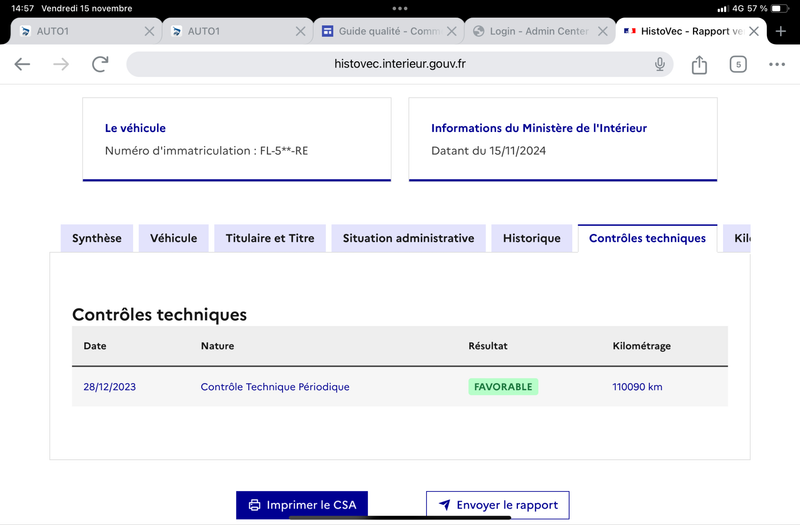Tap the three dots in the status bar
This screenshot has width=800, height=525.
pyautogui.click(x=400, y=8)
